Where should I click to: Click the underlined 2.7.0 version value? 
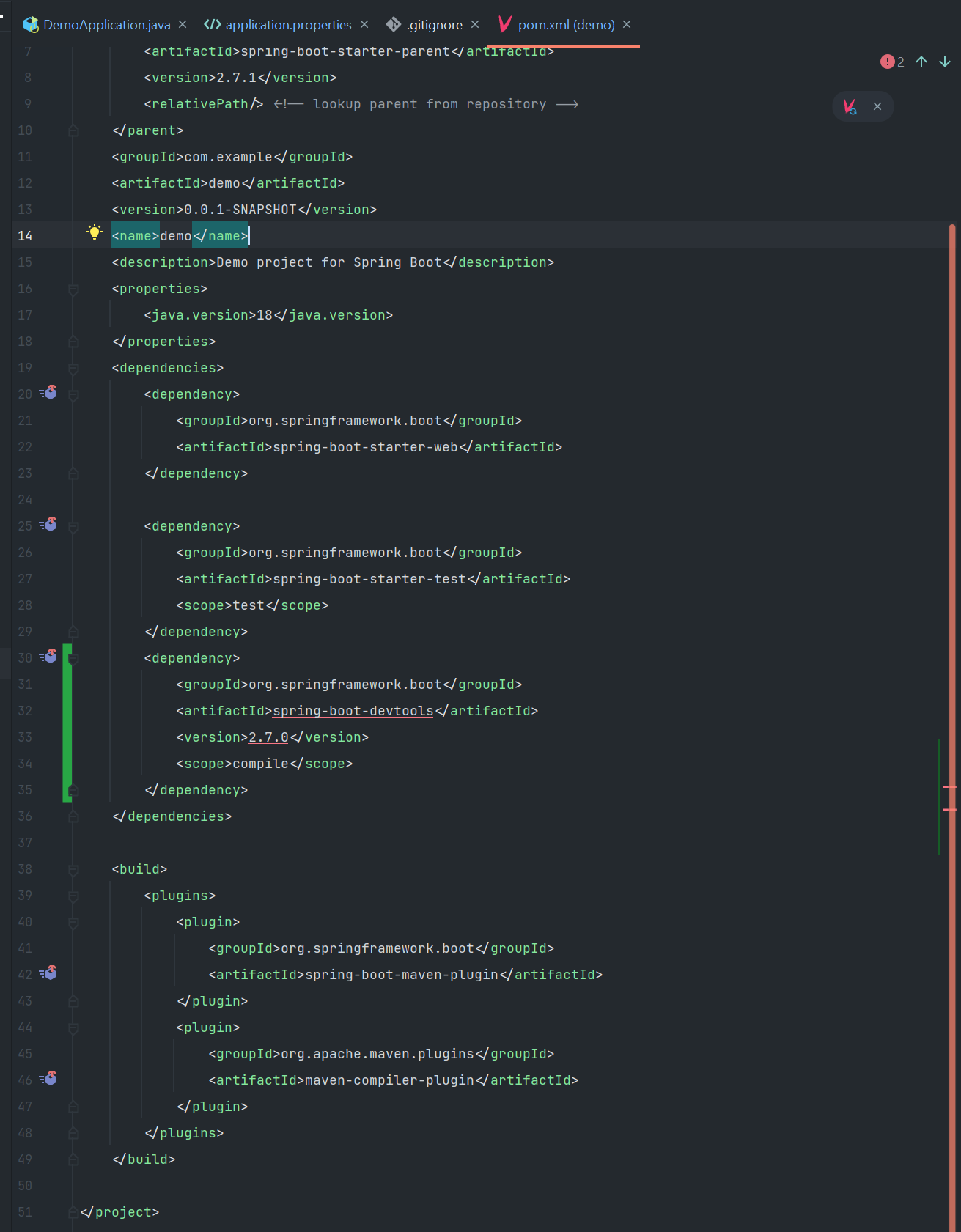pyautogui.click(x=269, y=737)
